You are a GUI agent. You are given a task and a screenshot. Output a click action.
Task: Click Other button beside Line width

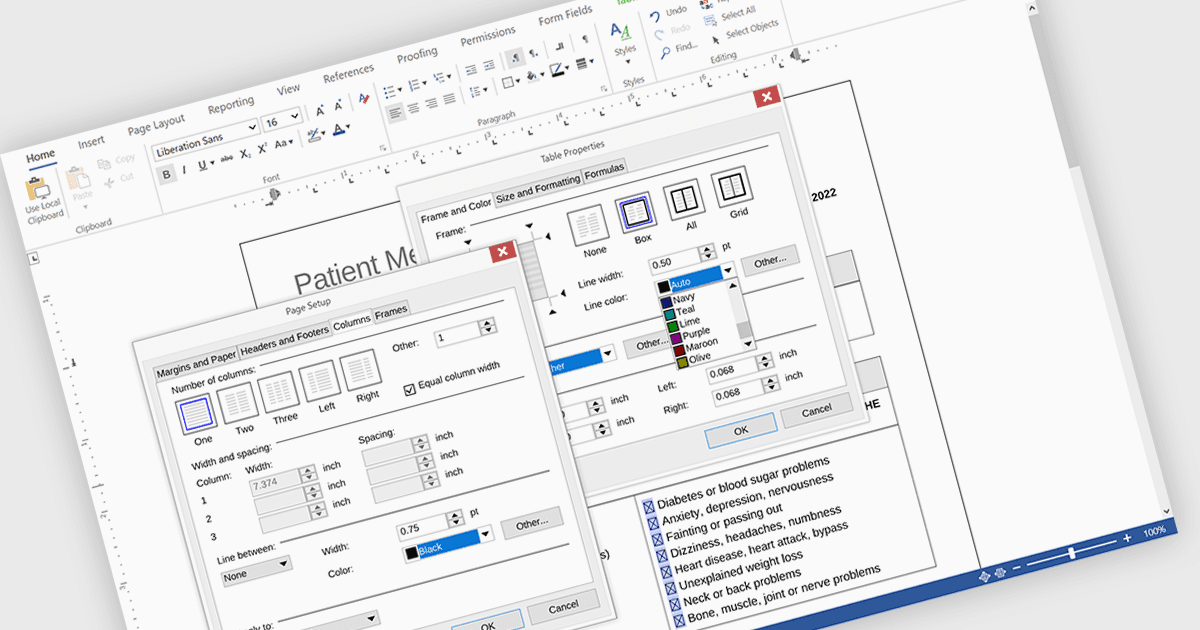(770, 260)
